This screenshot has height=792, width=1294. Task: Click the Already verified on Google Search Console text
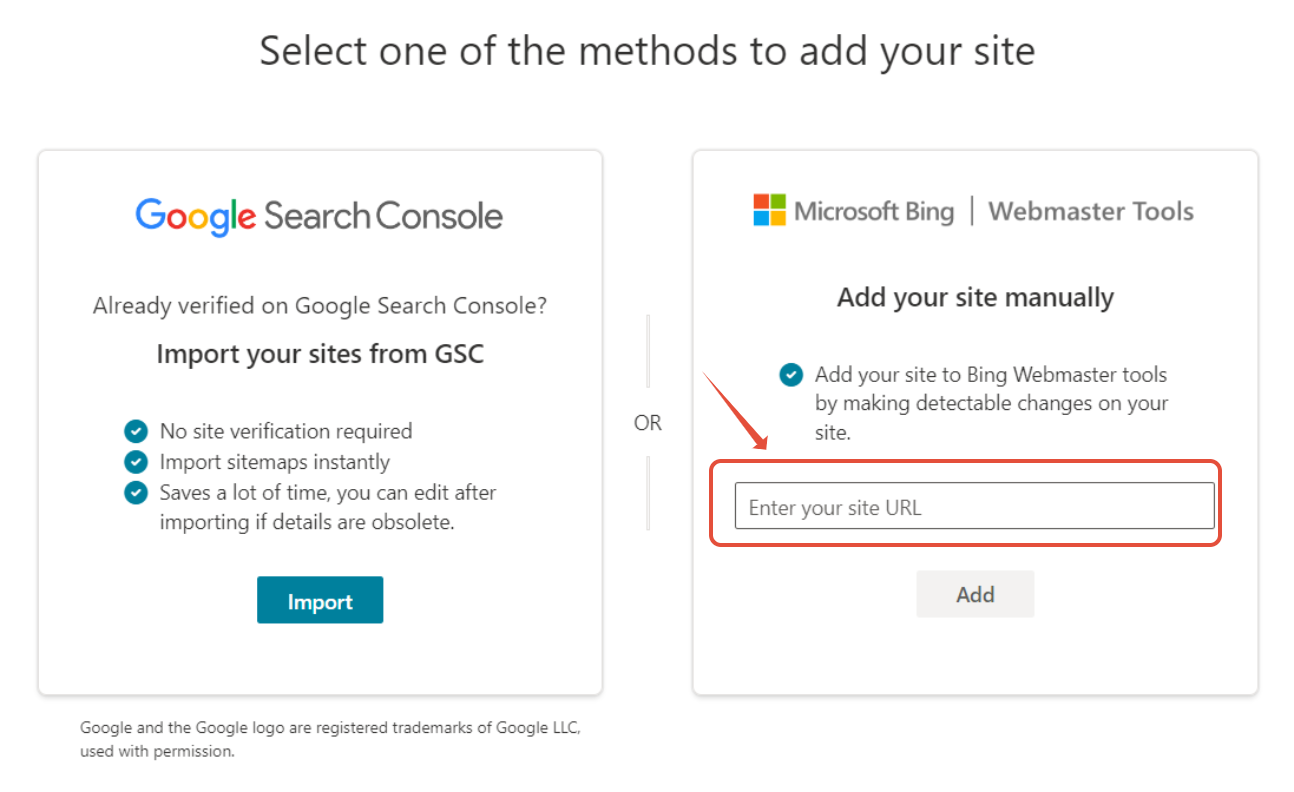320,306
